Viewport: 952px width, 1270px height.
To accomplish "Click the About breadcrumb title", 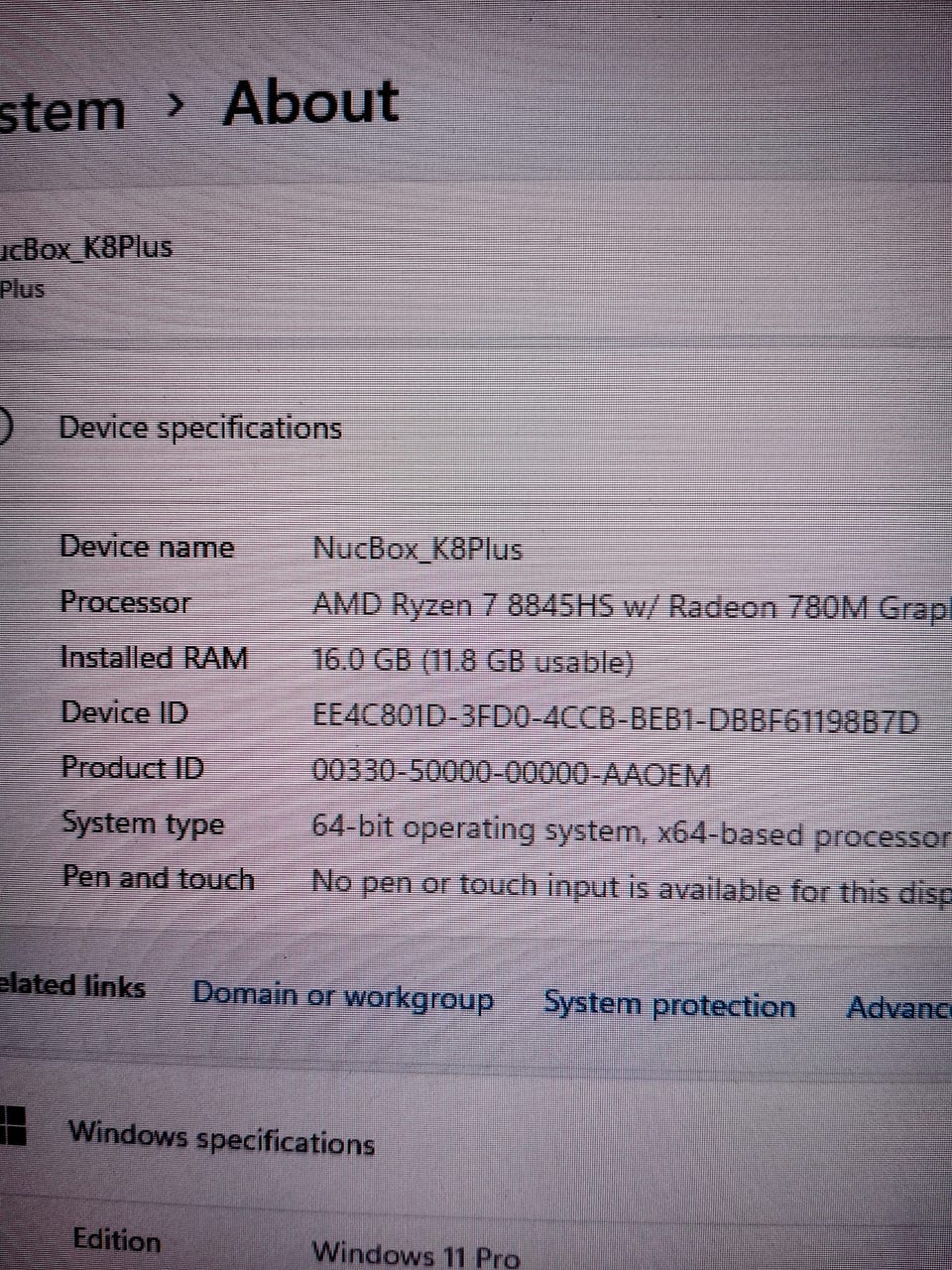I will 310,103.
